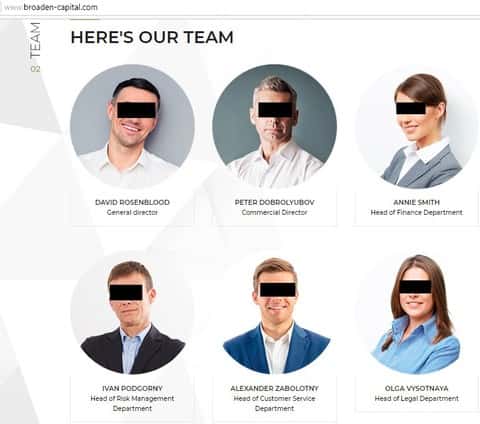
Task: Select the Peter Dobrolyubov name label
Action: [x=275, y=202]
